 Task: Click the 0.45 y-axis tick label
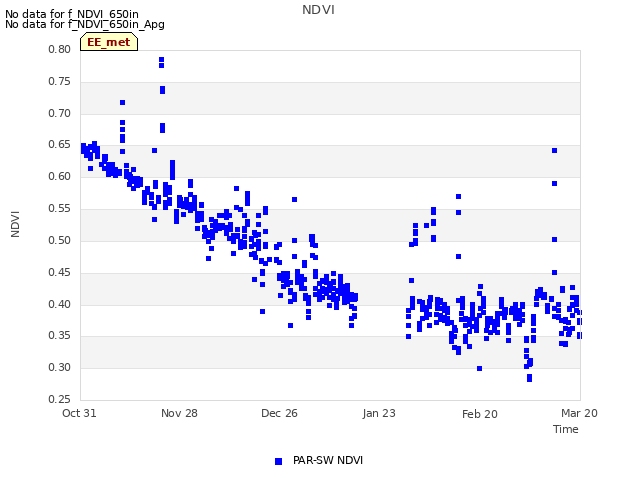coord(60,272)
